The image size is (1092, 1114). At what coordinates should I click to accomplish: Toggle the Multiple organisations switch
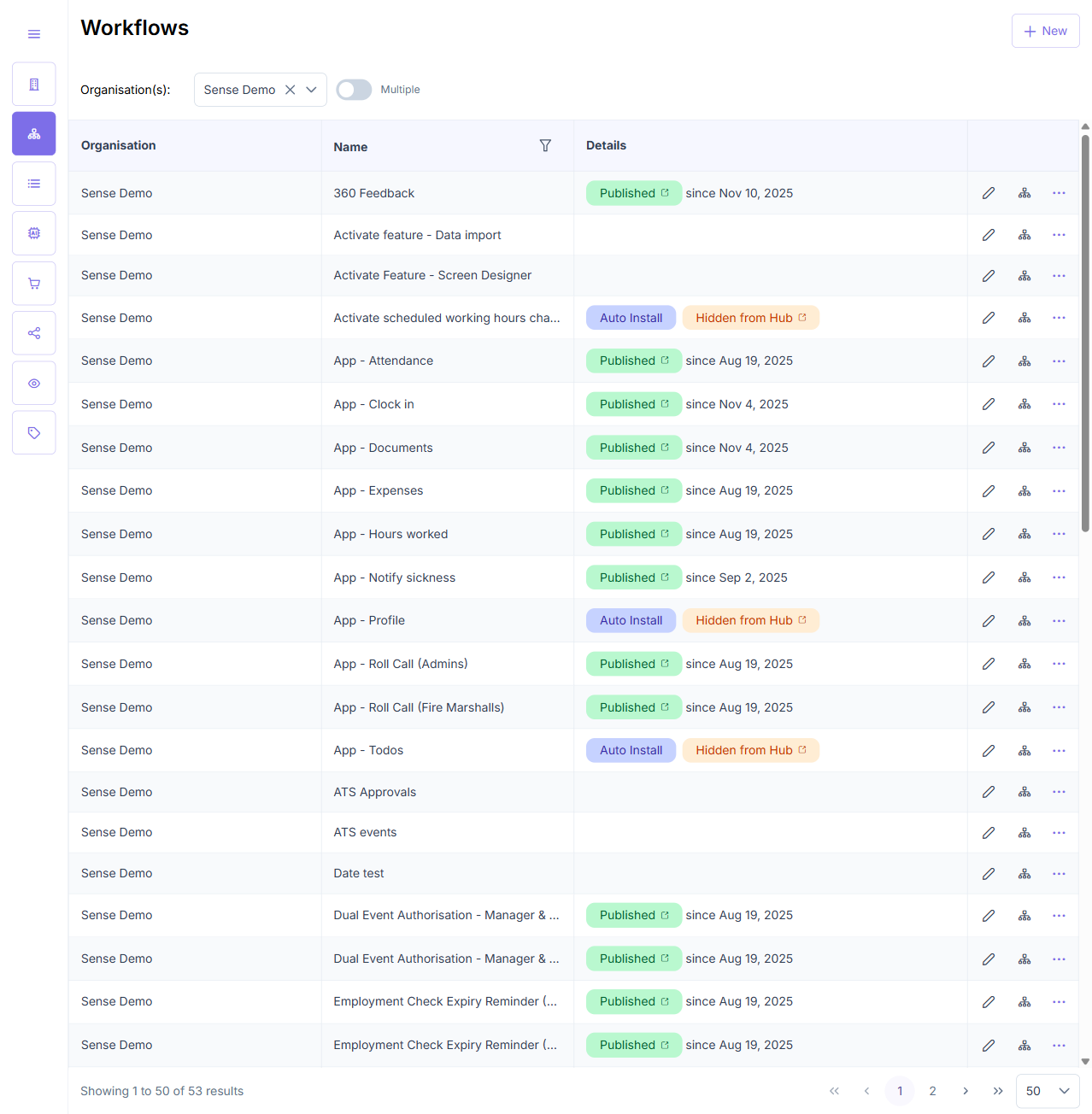pyautogui.click(x=354, y=90)
